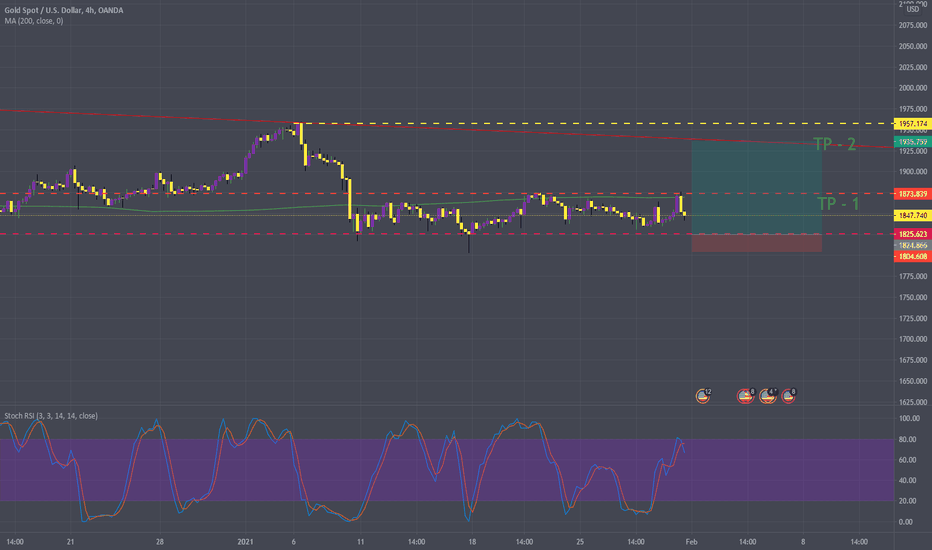Click the Feb label on time axis

[x=691, y=542]
